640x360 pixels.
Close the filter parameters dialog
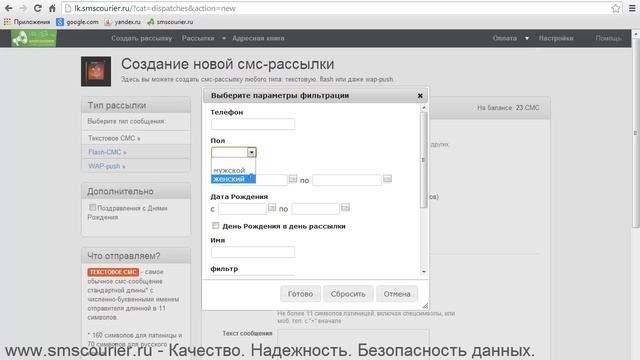[420, 96]
